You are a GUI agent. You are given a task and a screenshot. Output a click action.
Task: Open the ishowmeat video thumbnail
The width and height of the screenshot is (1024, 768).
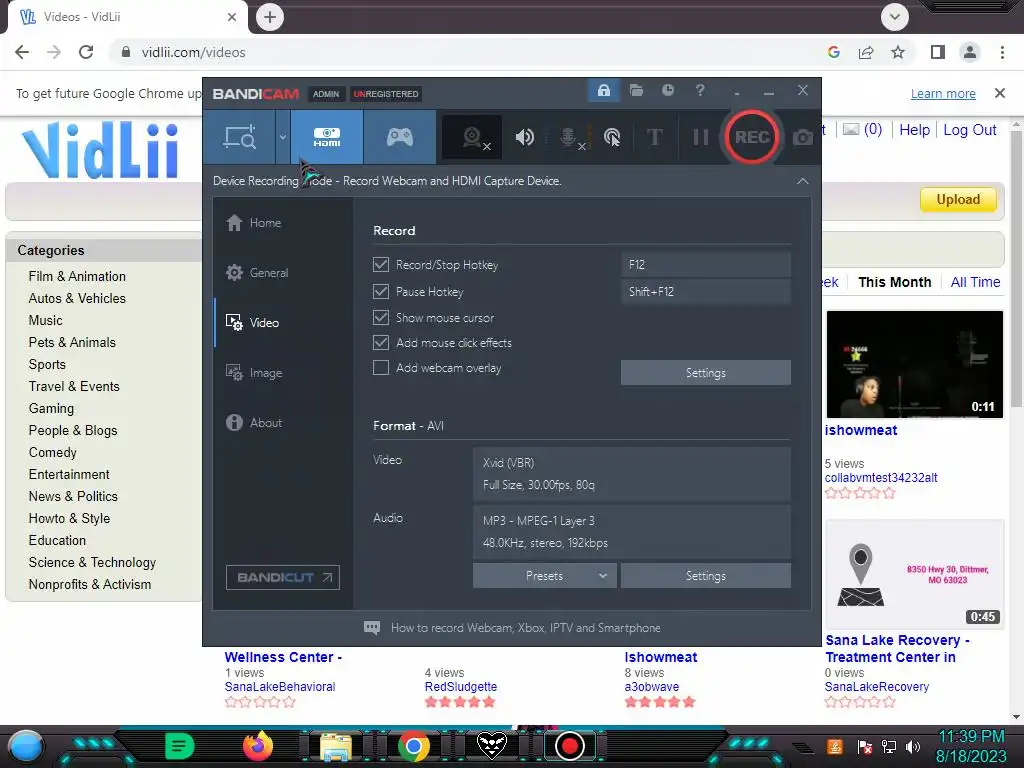tap(914, 364)
